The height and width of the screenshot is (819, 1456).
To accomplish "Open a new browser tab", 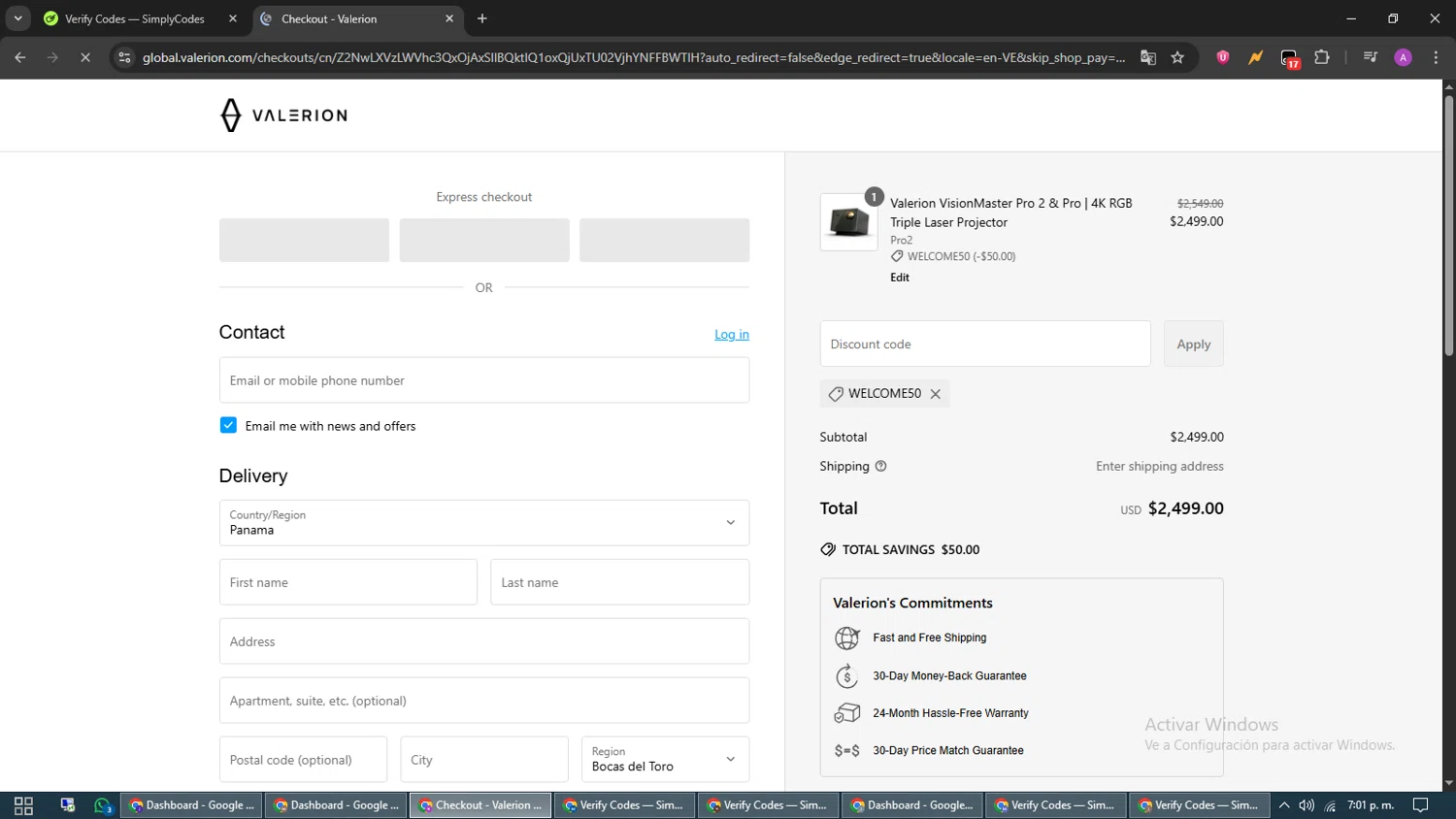I will (482, 18).
